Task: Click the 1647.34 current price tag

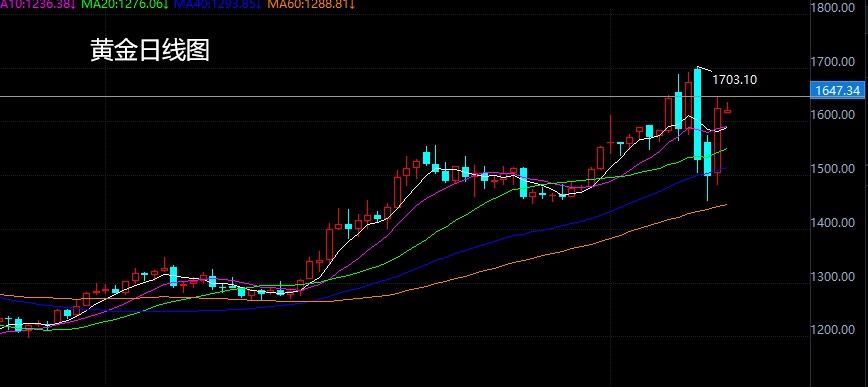Action: click(x=837, y=90)
